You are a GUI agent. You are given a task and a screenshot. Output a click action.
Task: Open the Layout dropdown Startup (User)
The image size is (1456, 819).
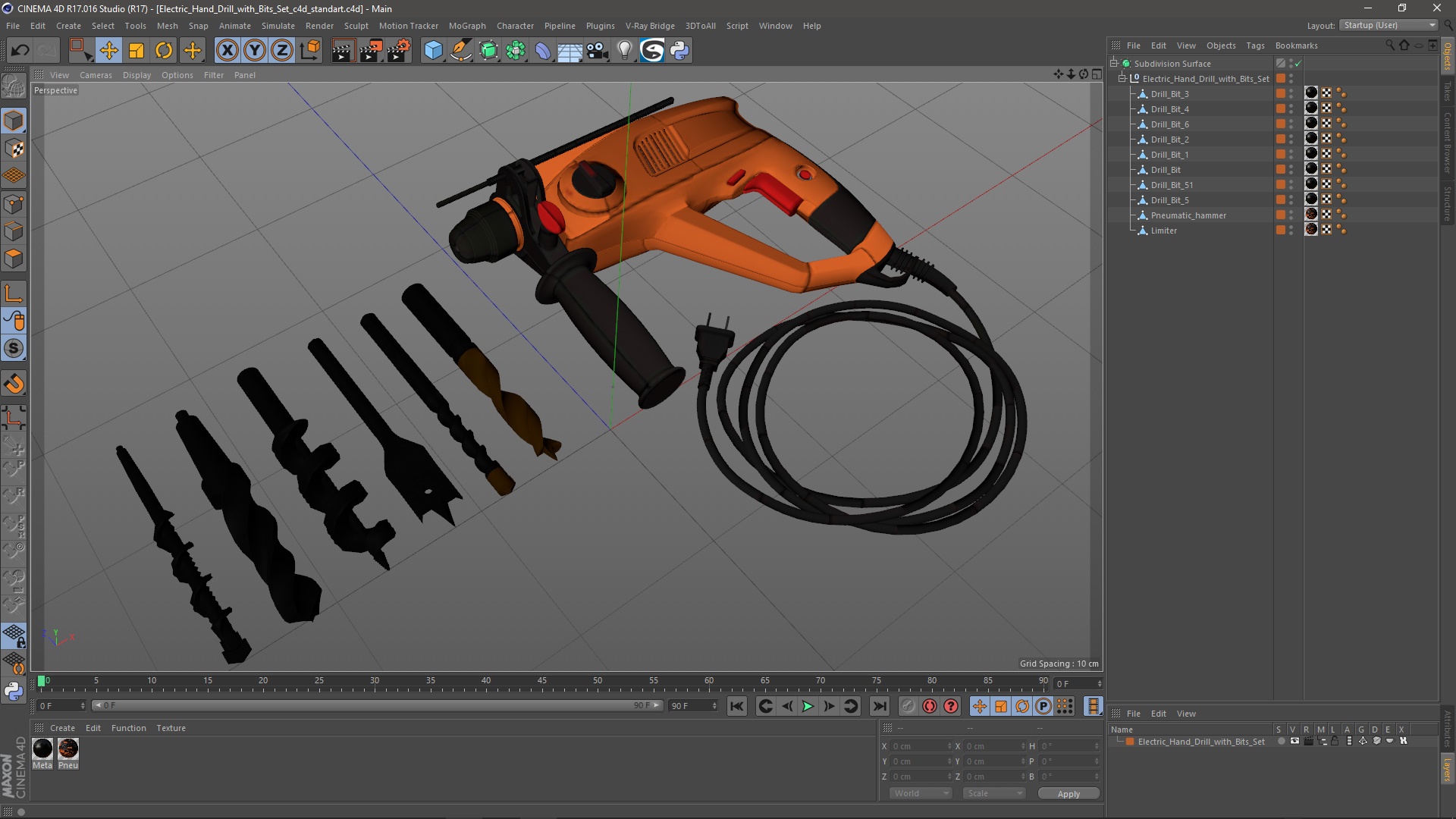coord(1389,25)
